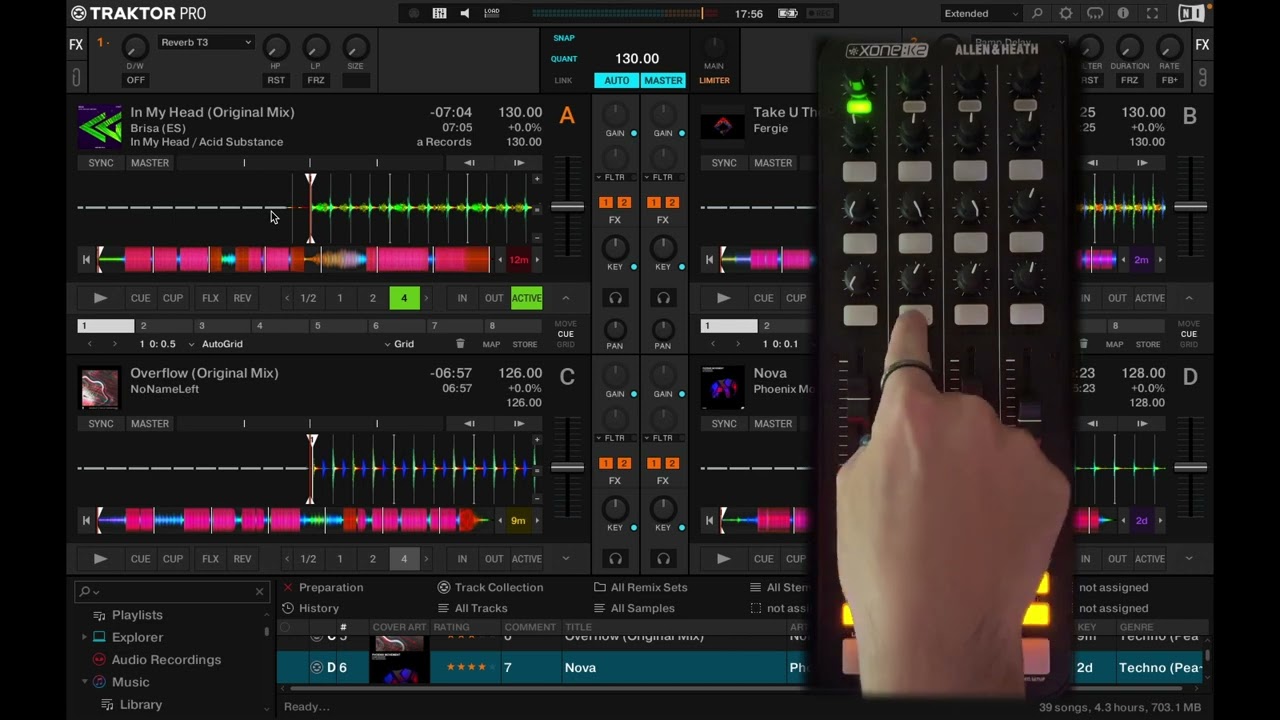This screenshot has width=1280, height=720.
Task: Toggle Deck A REV reverse mode
Action: 242,298
